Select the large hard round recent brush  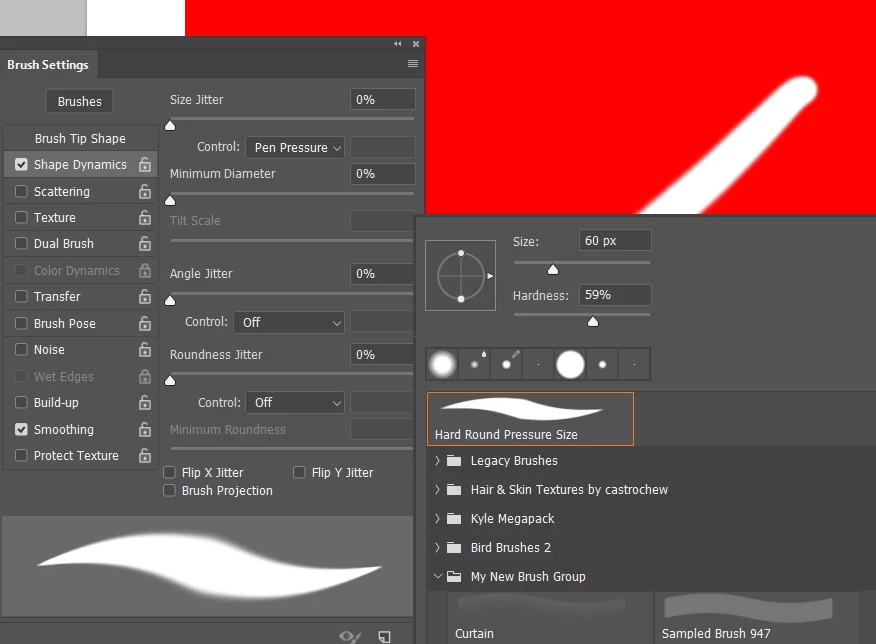pyautogui.click(x=570, y=365)
